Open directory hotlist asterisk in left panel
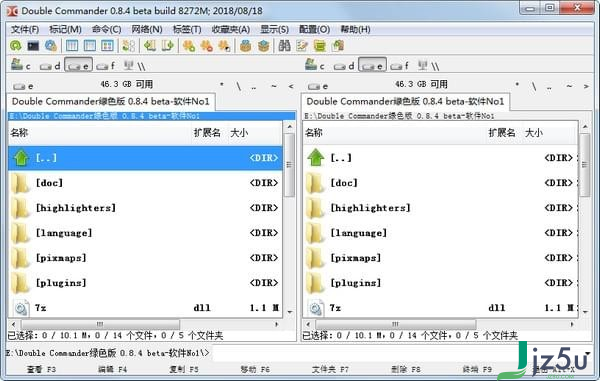 tap(222, 85)
